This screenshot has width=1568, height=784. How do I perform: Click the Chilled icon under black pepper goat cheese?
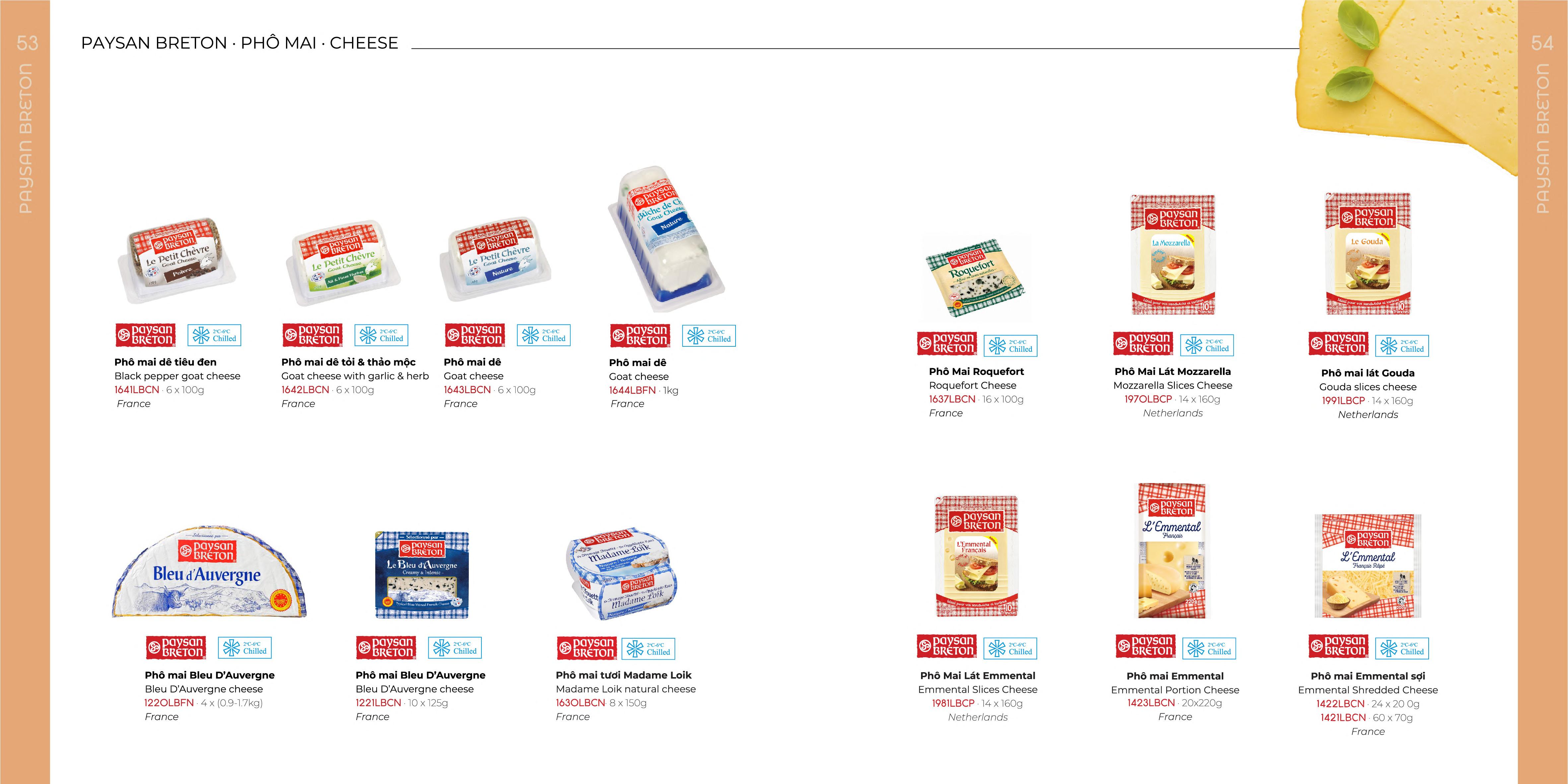point(214,335)
